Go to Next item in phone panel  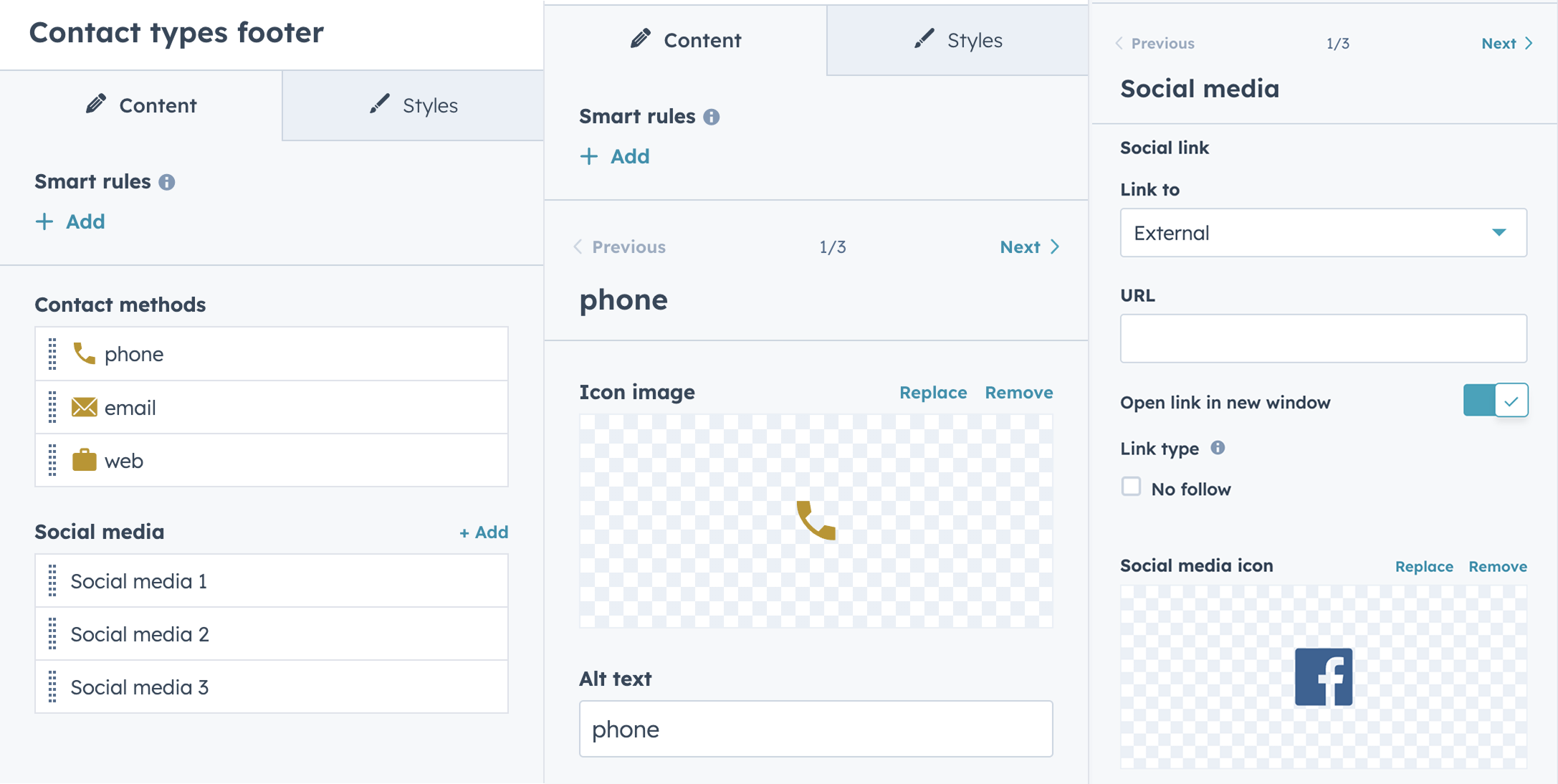tap(1029, 247)
